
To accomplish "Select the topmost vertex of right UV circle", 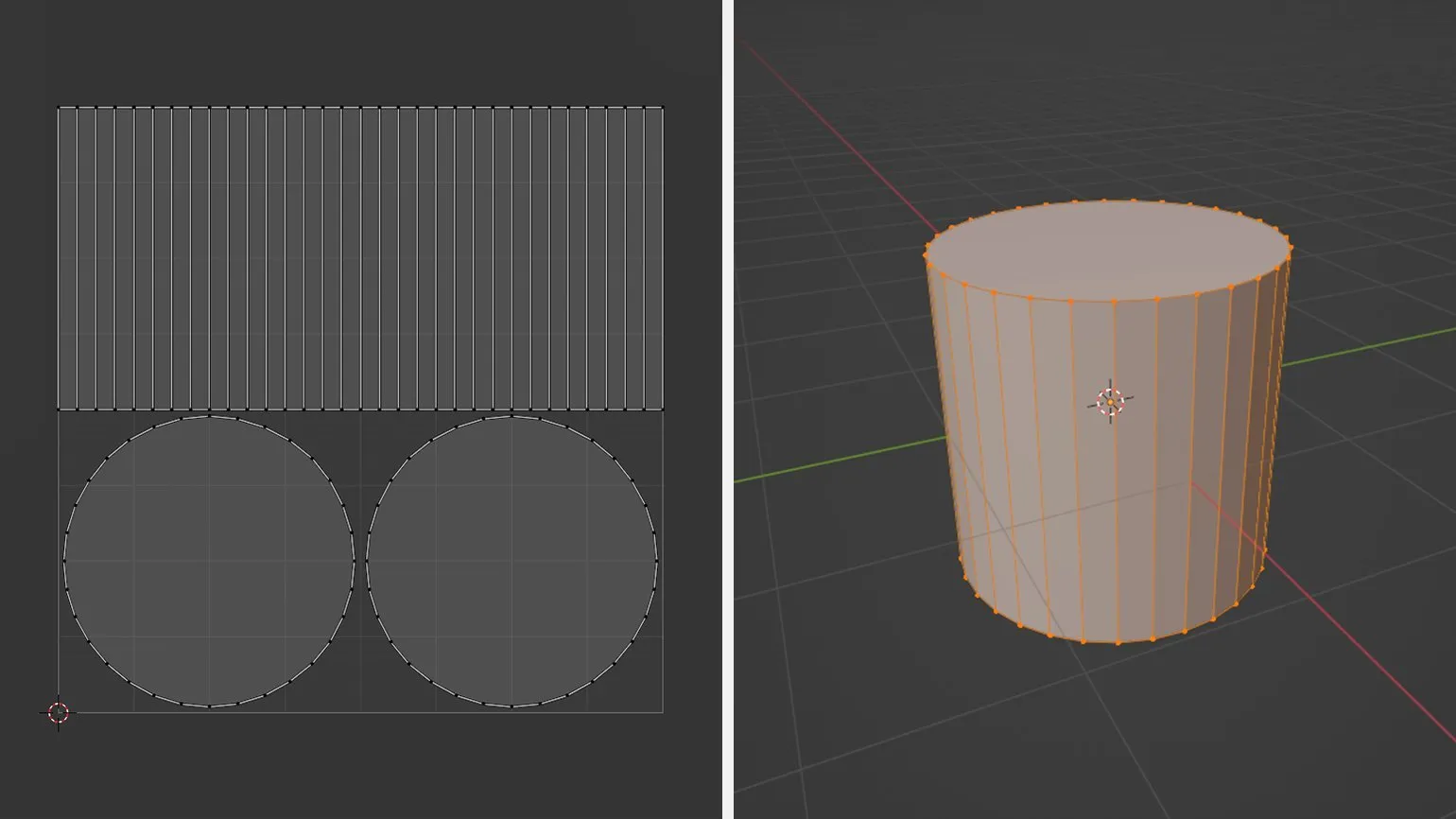I will (x=511, y=416).
